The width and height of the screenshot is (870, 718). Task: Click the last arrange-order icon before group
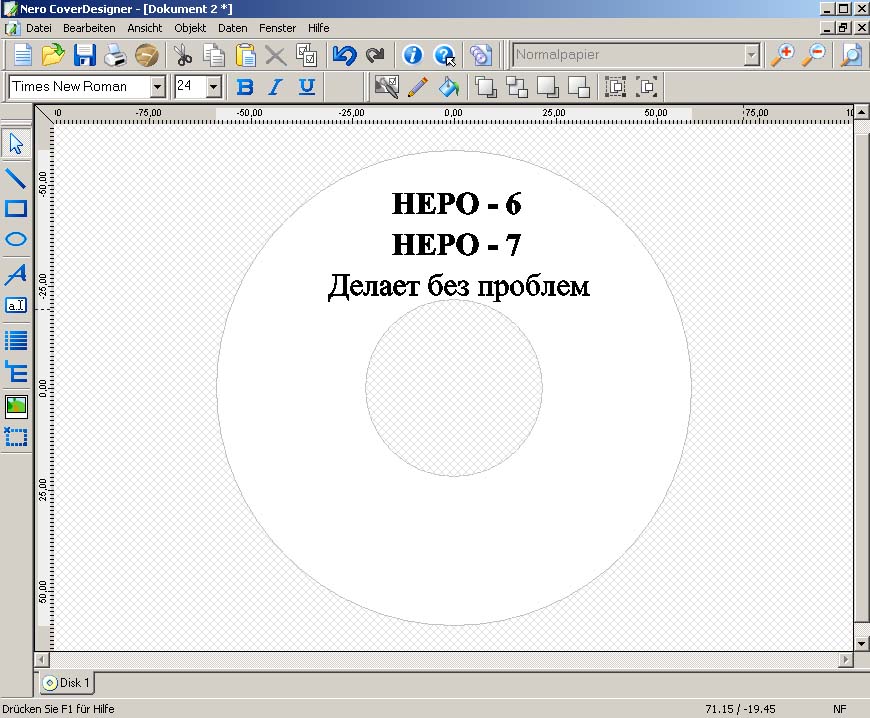click(x=579, y=87)
